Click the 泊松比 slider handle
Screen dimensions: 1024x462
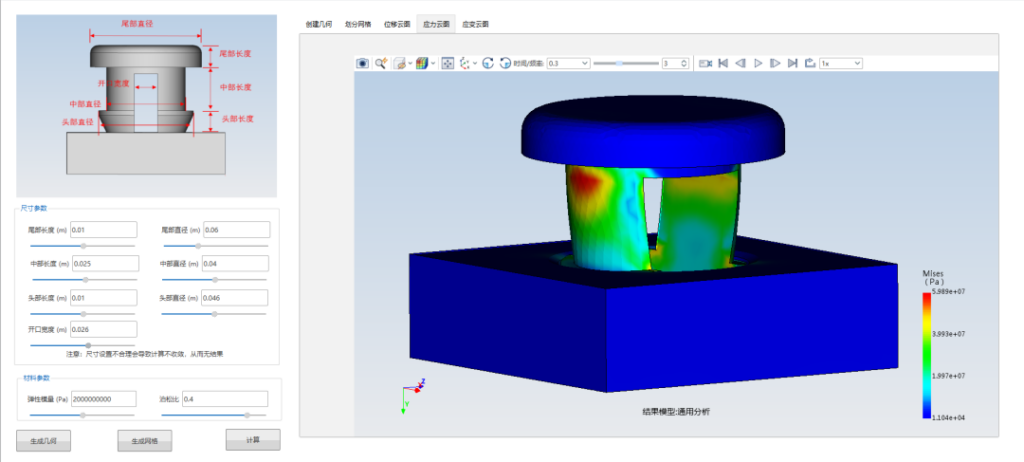pyautogui.click(x=246, y=414)
